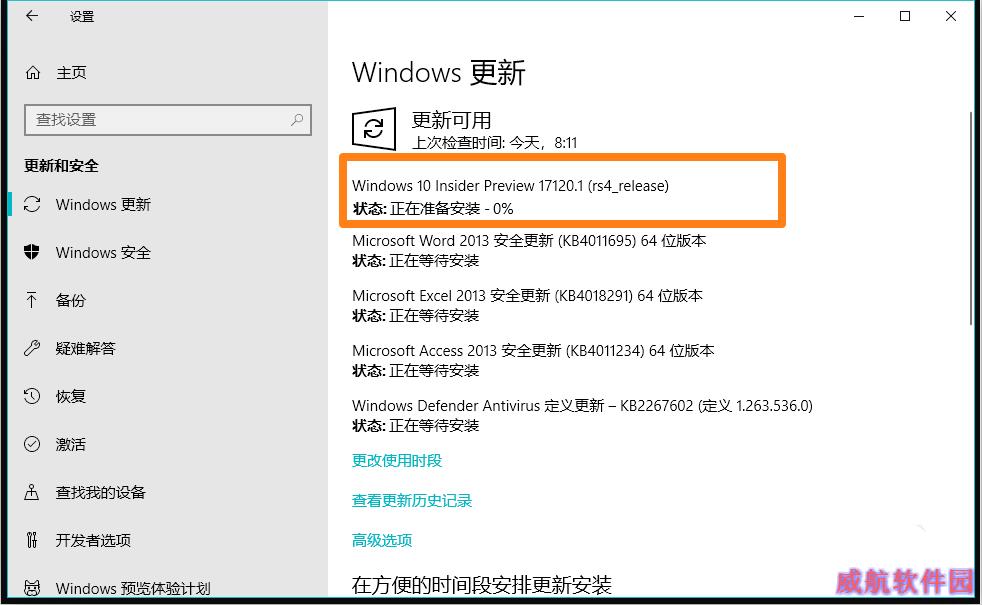
Task: Open the 查看更新历史记录 link
Action: click(x=412, y=500)
